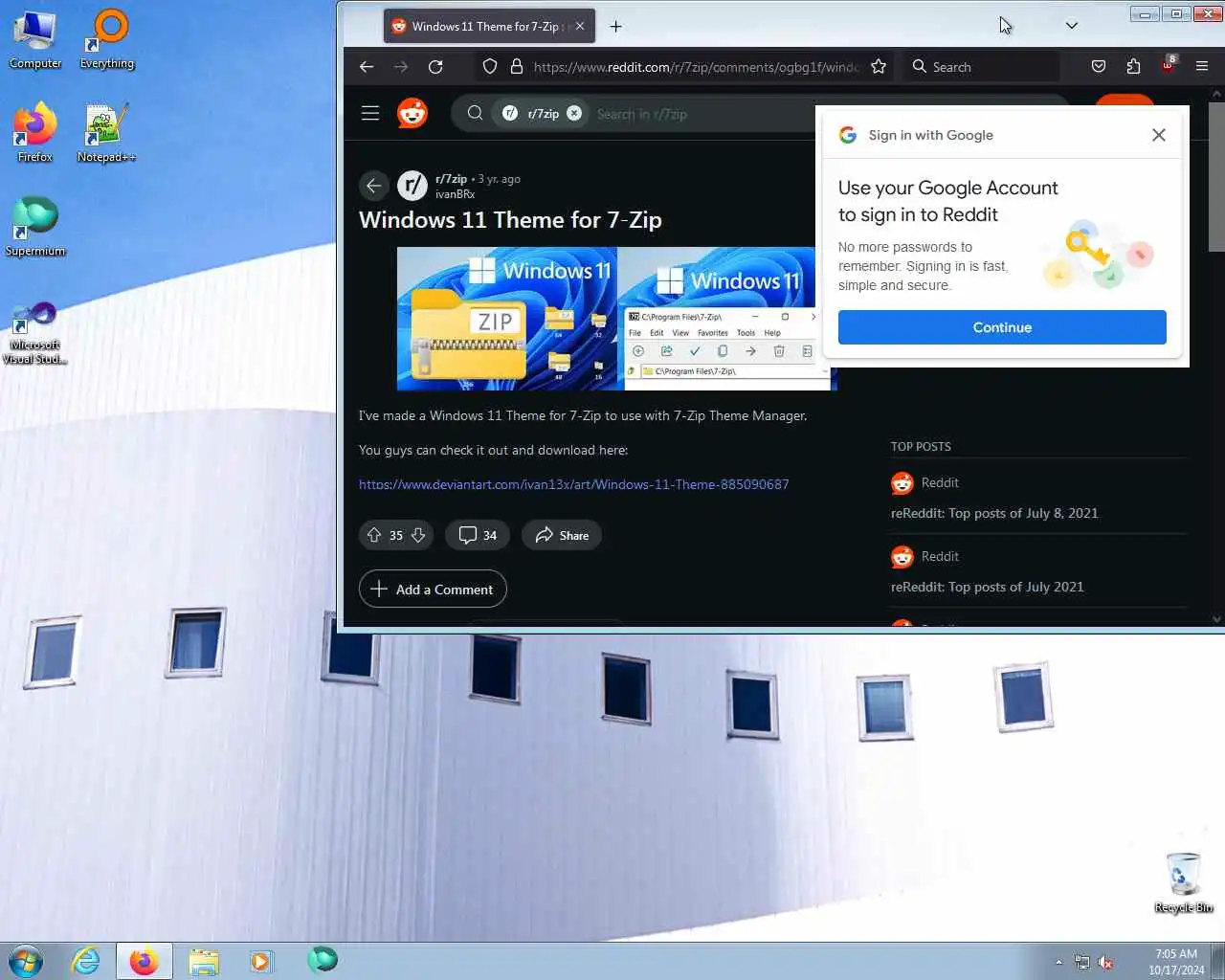
Task: Open Supermium from the taskbar
Action: click(x=323, y=960)
